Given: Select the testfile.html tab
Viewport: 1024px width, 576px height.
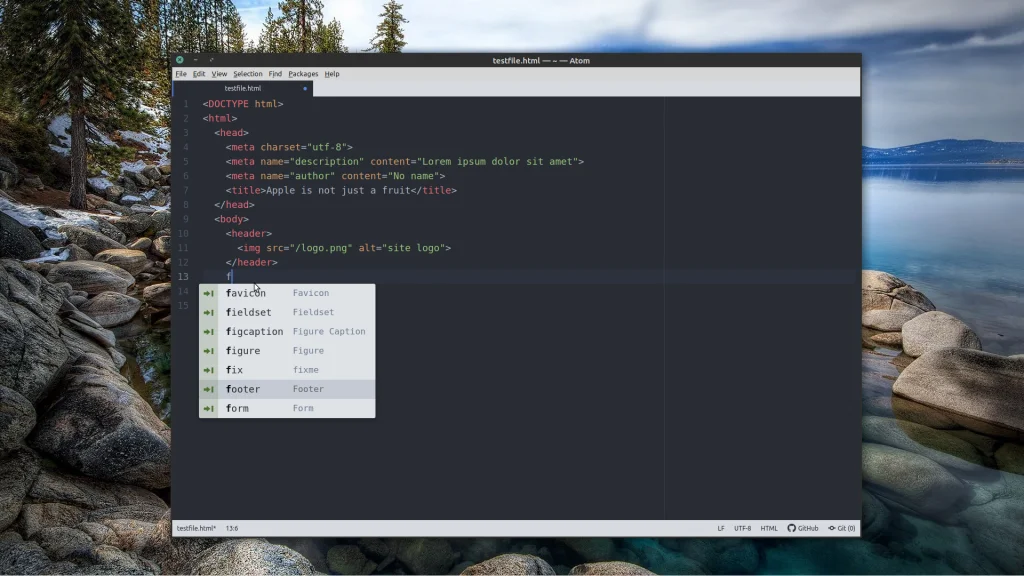Looking at the screenshot, I should (x=243, y=88).
